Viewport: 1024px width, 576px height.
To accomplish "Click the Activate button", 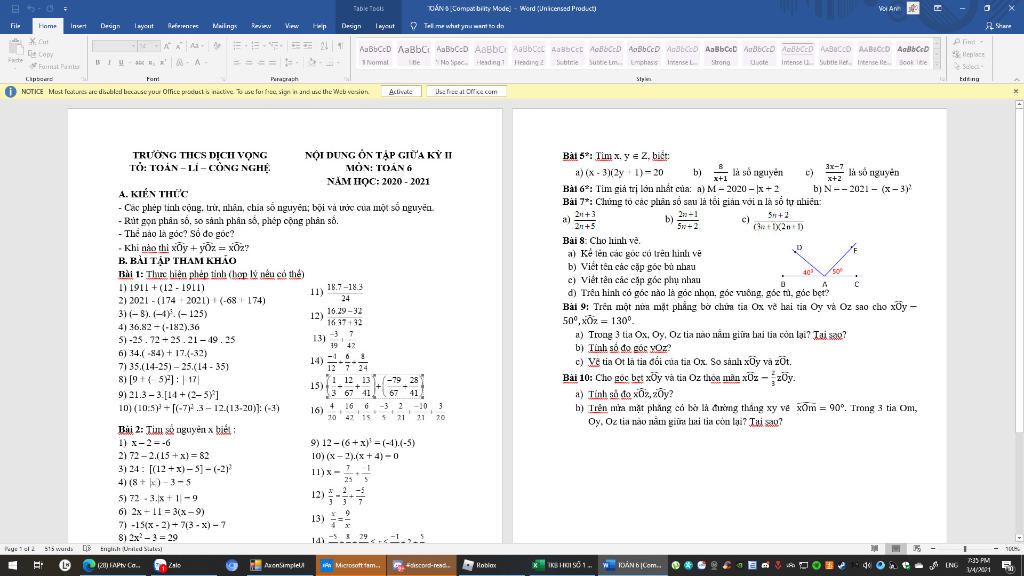I will pos(401,91).
